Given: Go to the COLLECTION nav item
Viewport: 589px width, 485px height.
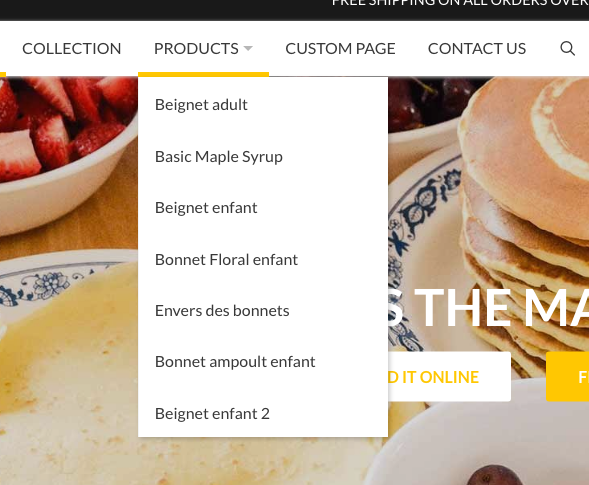Looking at the screenshot, I should point(71,48).
